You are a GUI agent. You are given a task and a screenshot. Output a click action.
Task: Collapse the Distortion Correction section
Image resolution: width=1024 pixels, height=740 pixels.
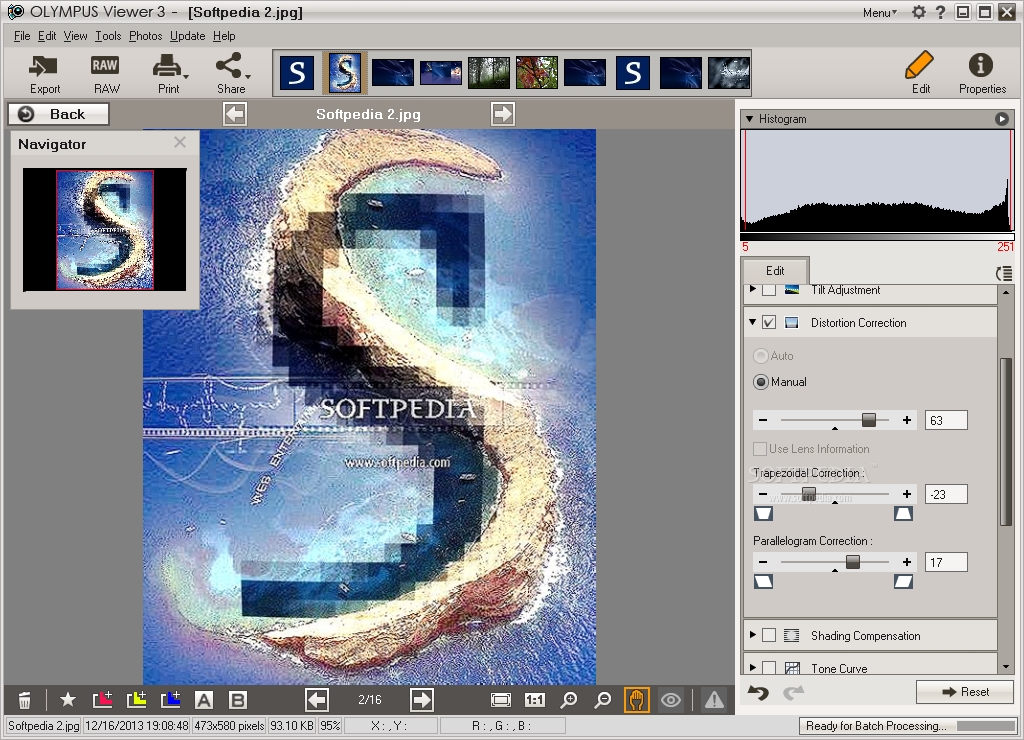[752, 322]
